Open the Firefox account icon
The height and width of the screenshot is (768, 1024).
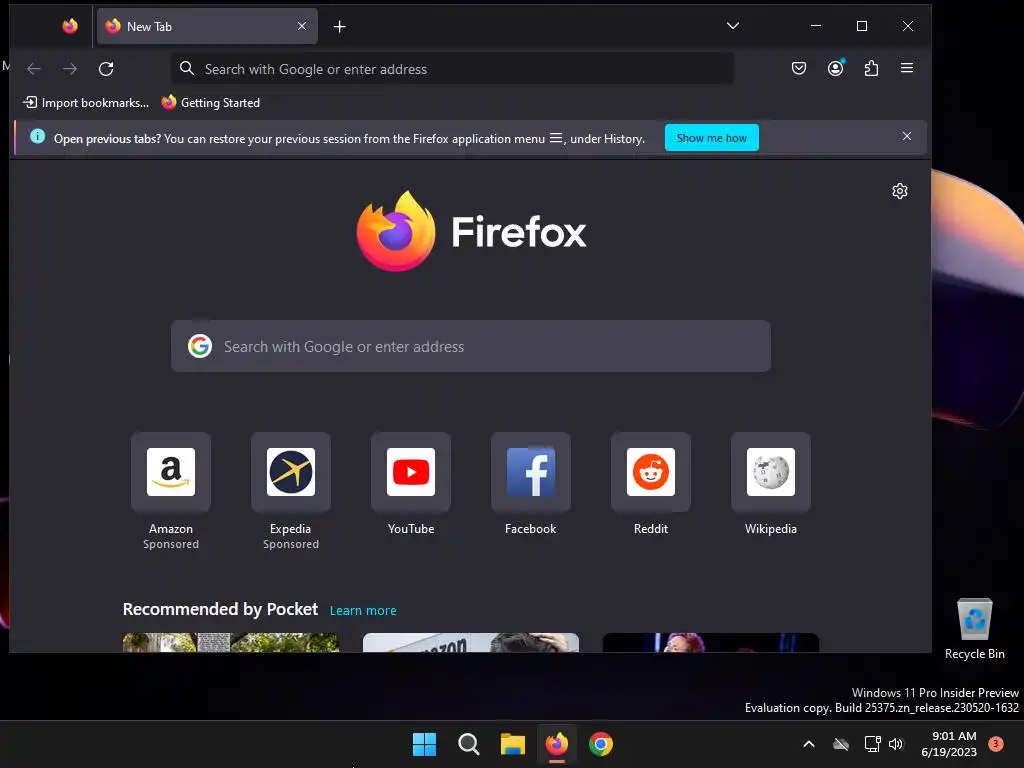(835, 68)
